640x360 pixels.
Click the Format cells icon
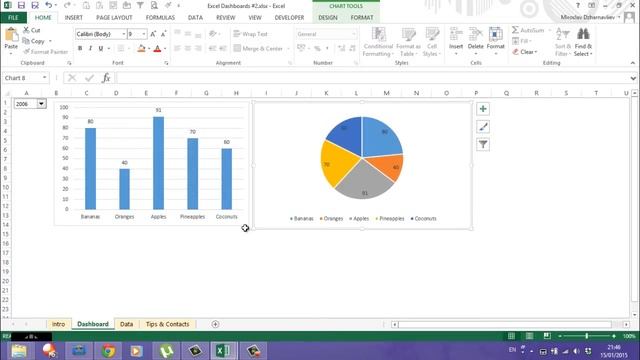click(x=496, y=34)
